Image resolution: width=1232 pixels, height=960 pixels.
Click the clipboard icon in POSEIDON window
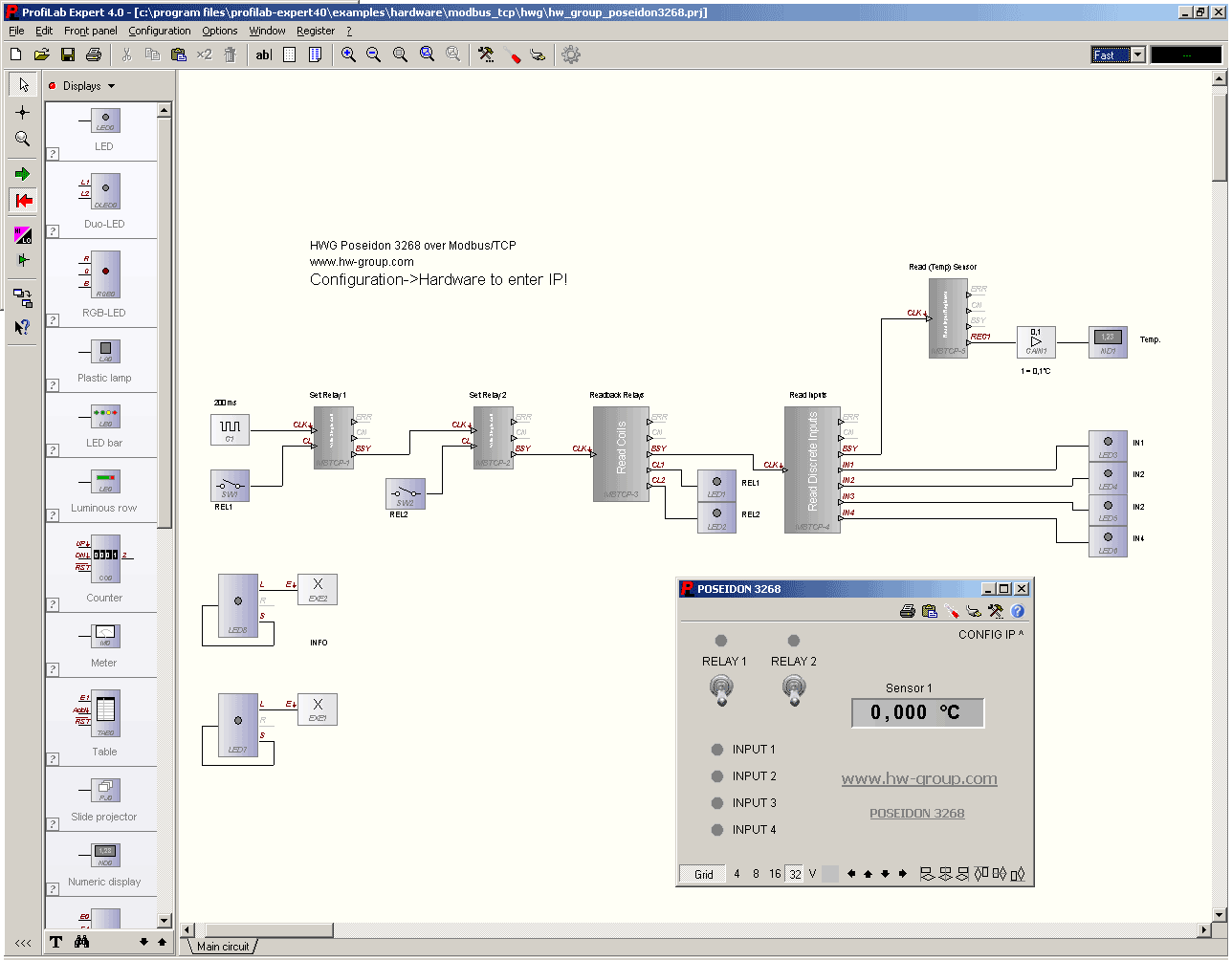pyautogui.click(x=929, y=611)
